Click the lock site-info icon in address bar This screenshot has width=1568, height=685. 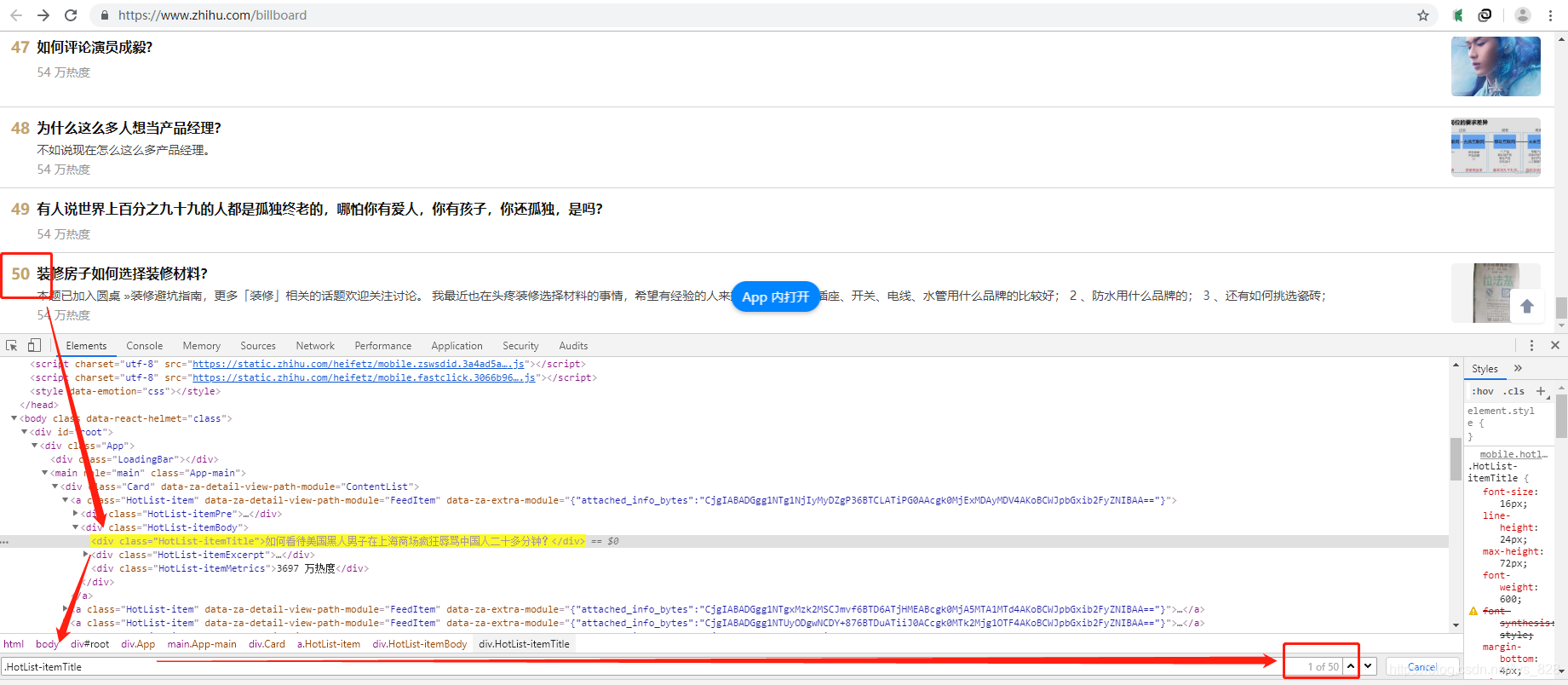[x=104, y=15]
